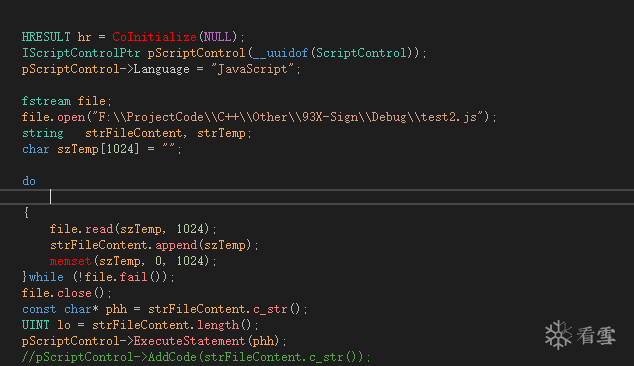Click the commented AddCode line
Viewport: 634px width, 366px height.
pyautogui.click(x=196, y=357)
